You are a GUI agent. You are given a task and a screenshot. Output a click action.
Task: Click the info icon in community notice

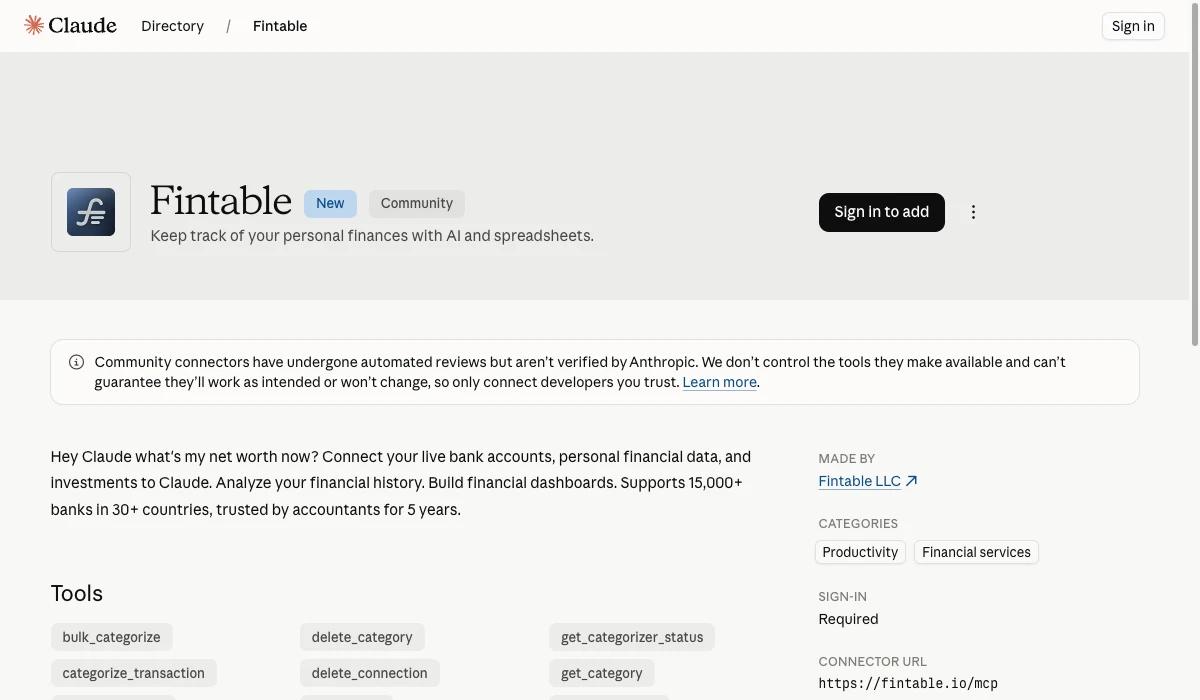76,362
